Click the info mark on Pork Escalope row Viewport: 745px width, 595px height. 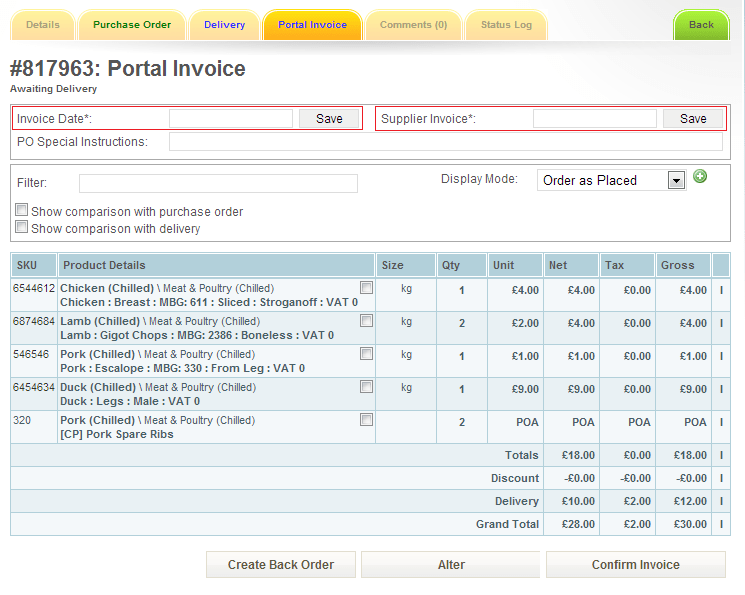pos(721,356)
